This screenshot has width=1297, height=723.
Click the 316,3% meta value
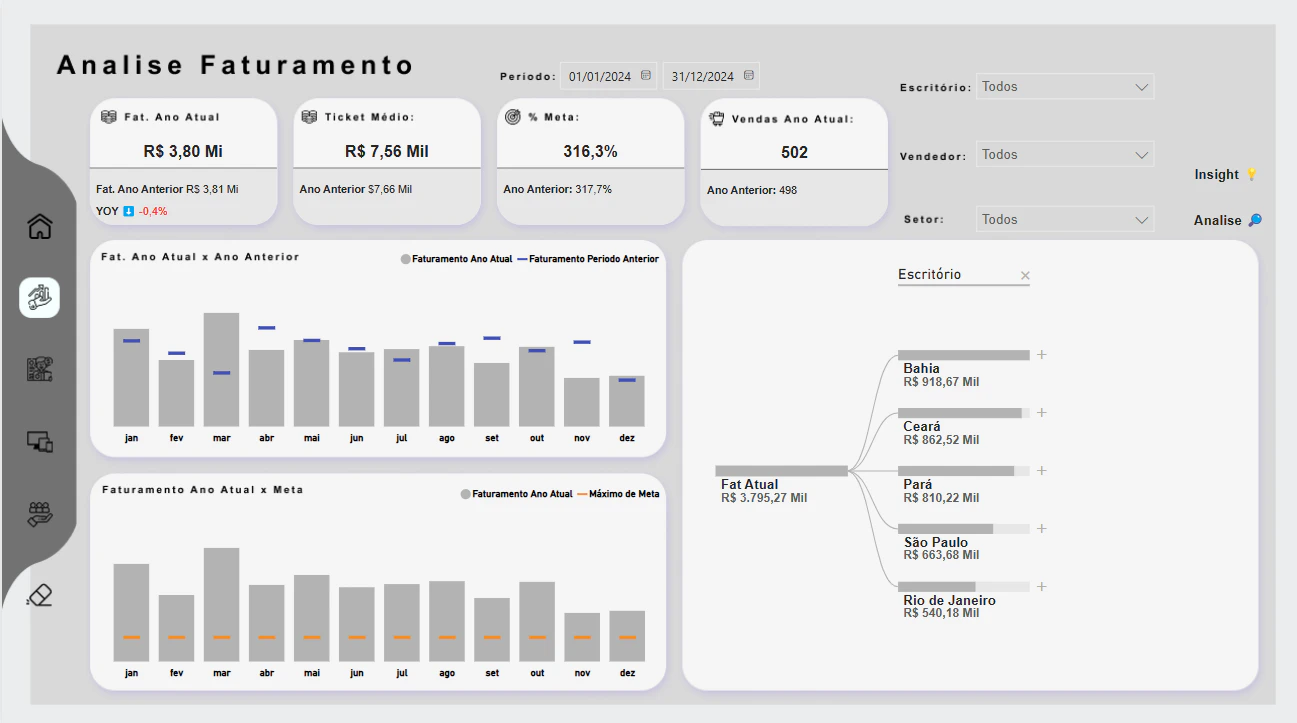591,152
